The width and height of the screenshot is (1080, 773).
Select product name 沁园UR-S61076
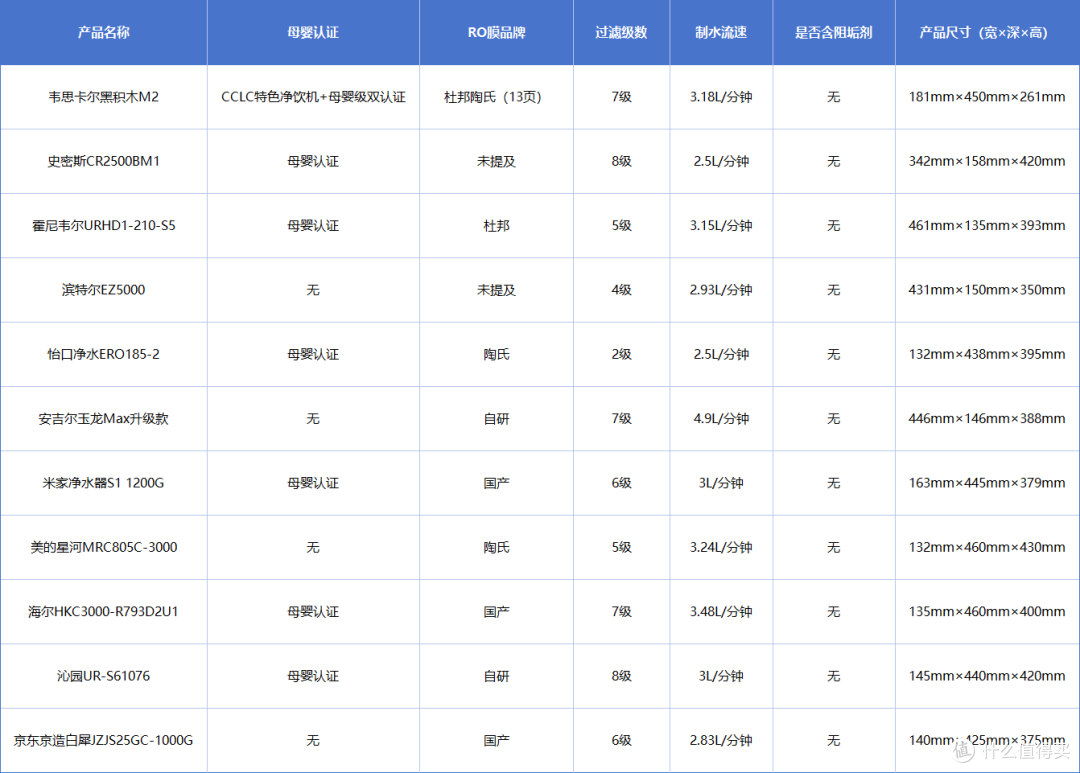(x=103, y=676)
